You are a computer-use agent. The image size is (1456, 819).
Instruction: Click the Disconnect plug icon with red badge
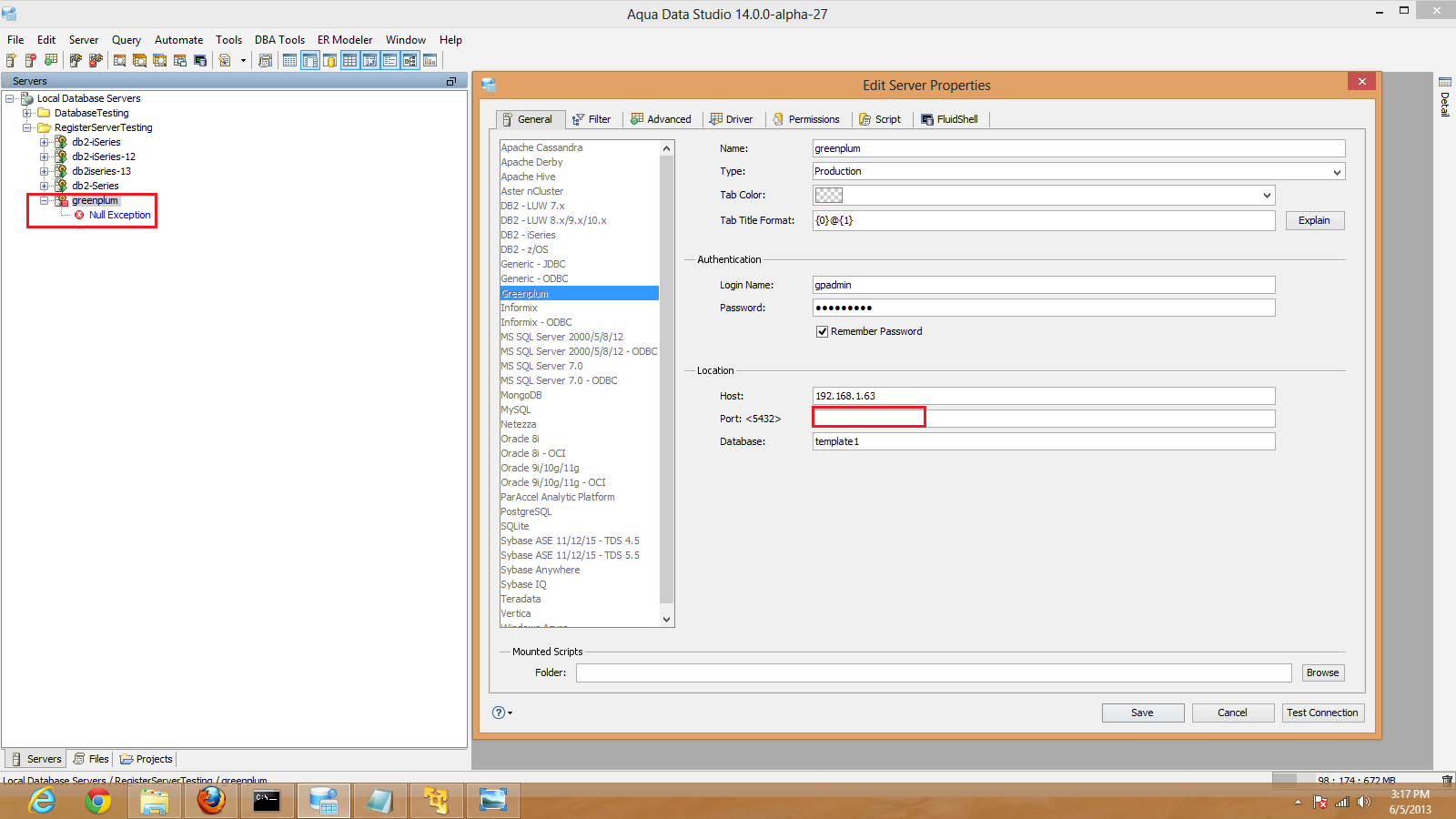coord(96,60)
